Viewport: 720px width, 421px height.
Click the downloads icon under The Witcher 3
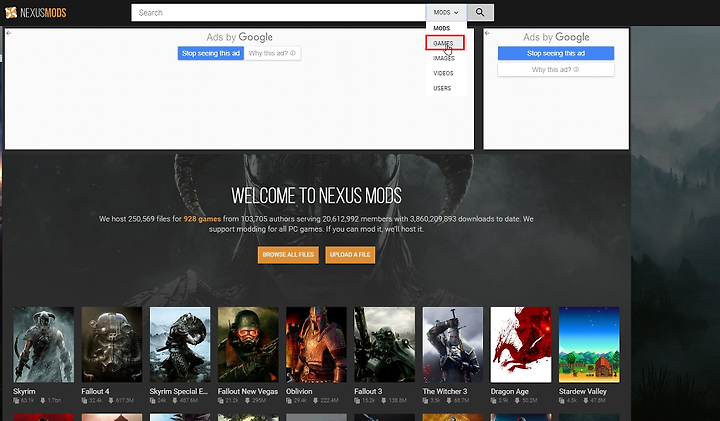[449, 401]
